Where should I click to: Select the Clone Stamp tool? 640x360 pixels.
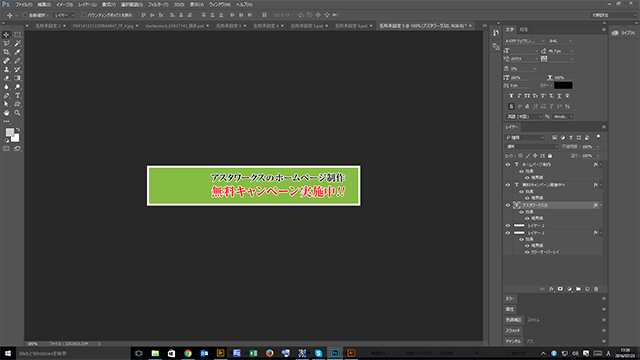coord(6,69)
